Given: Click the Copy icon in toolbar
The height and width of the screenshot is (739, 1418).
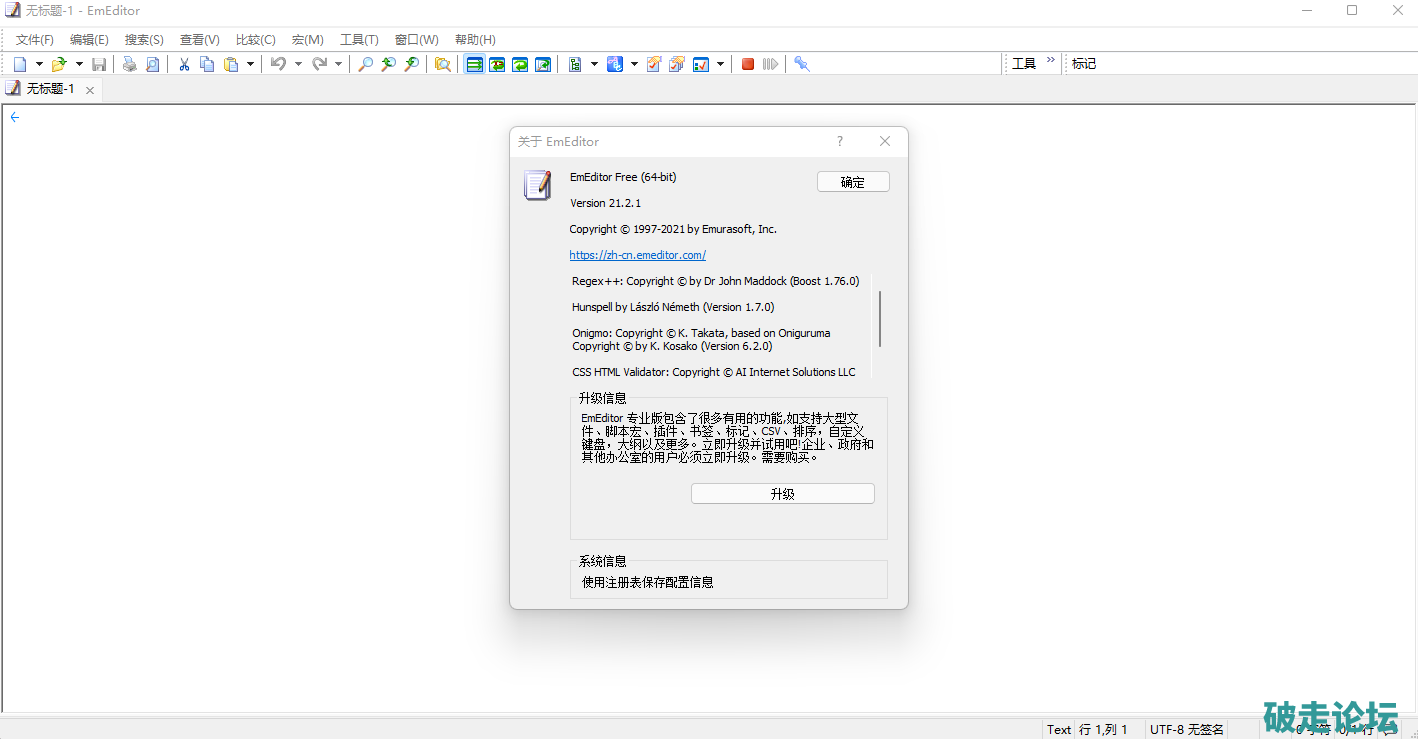Looking at the screenshot, I should coord(207,64).
